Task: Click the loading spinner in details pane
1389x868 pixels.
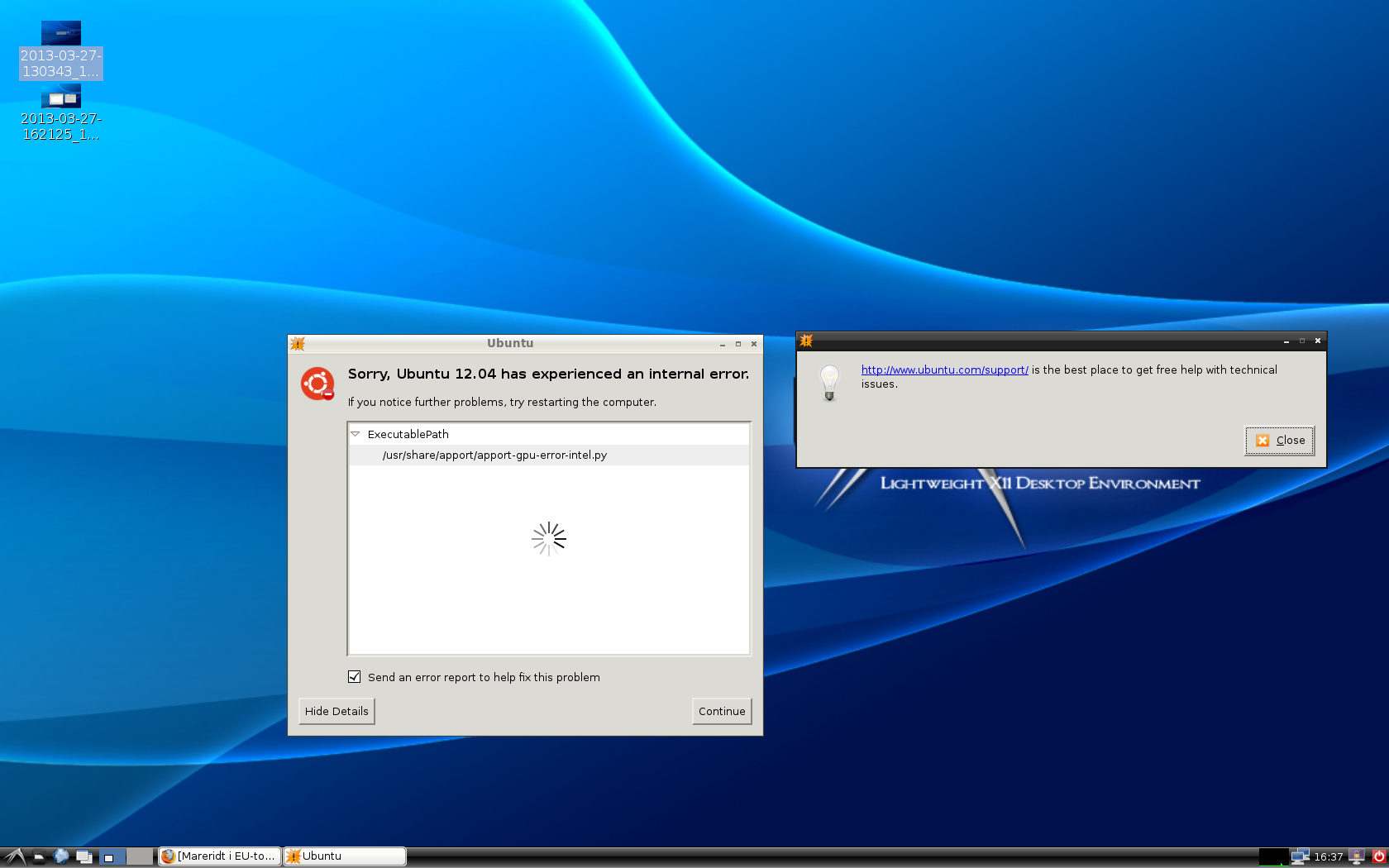Action: tap(549, 539)
